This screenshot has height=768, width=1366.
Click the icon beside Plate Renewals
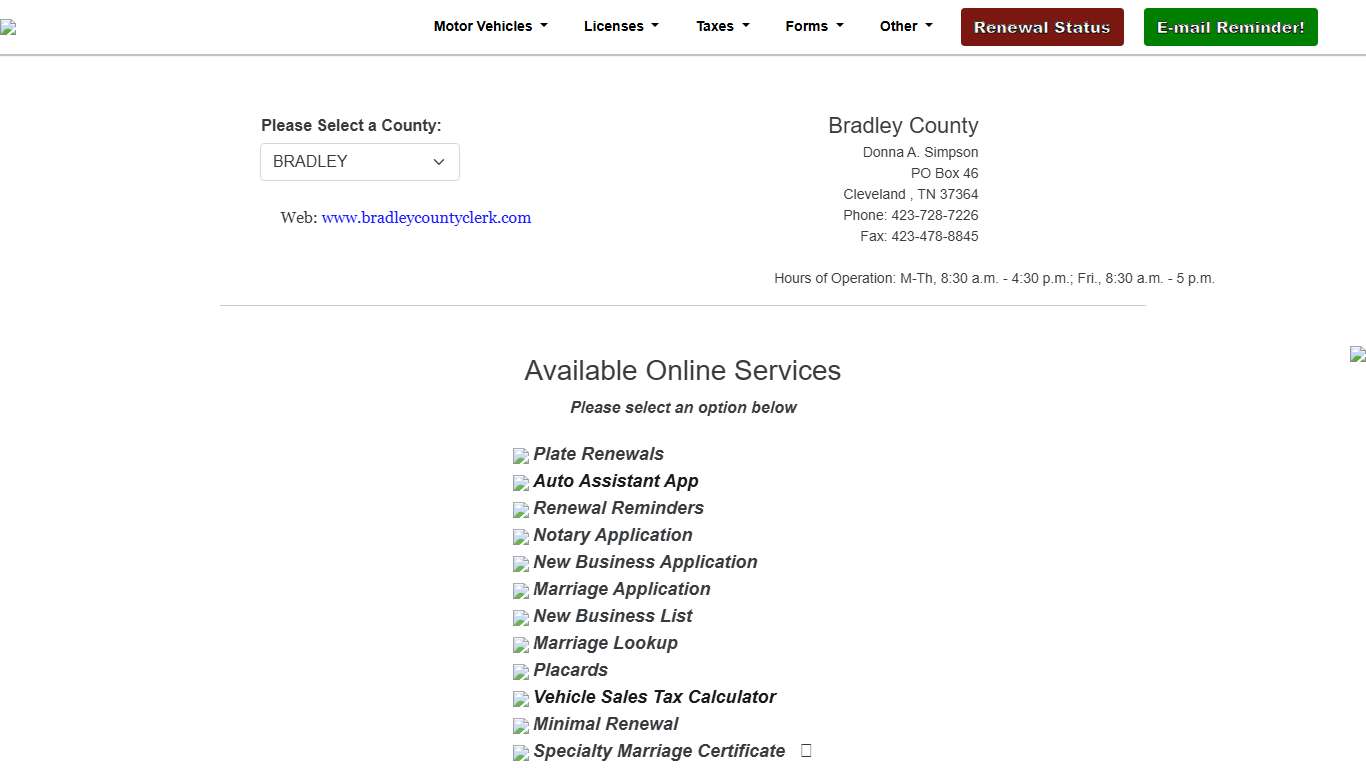(x=520, y=456)
